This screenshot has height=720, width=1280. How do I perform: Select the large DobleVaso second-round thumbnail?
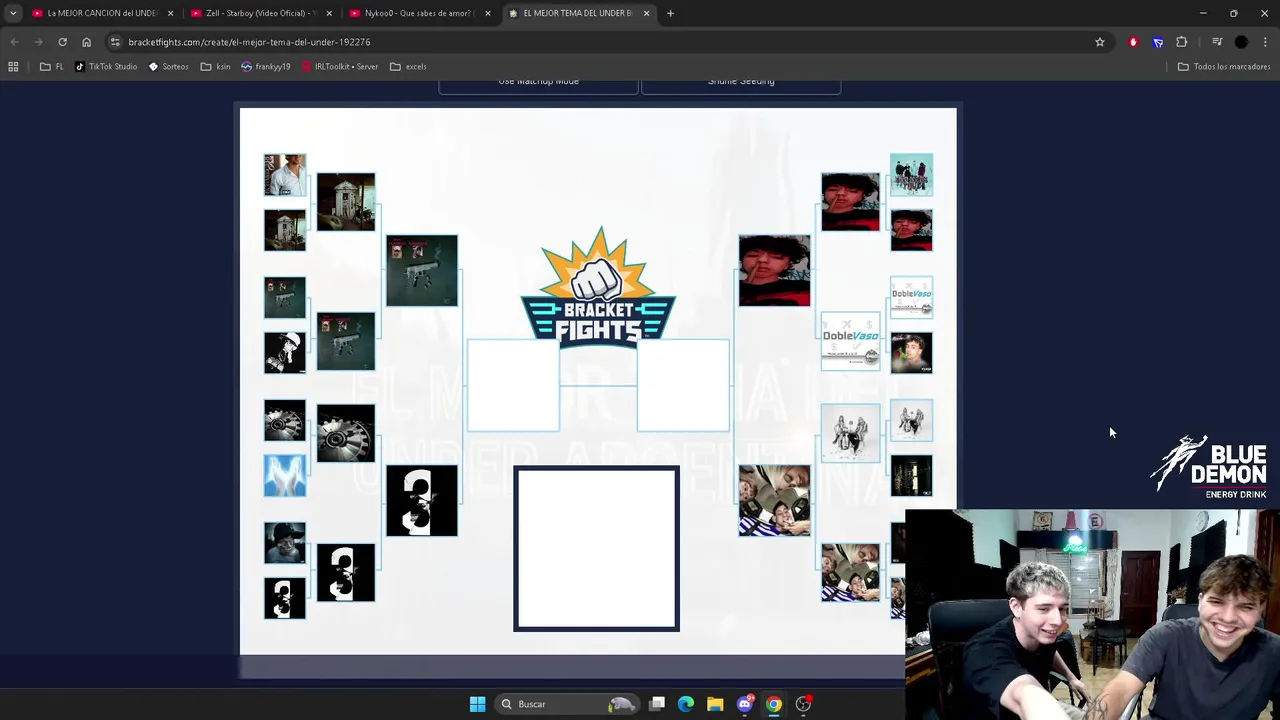(851, 341)
